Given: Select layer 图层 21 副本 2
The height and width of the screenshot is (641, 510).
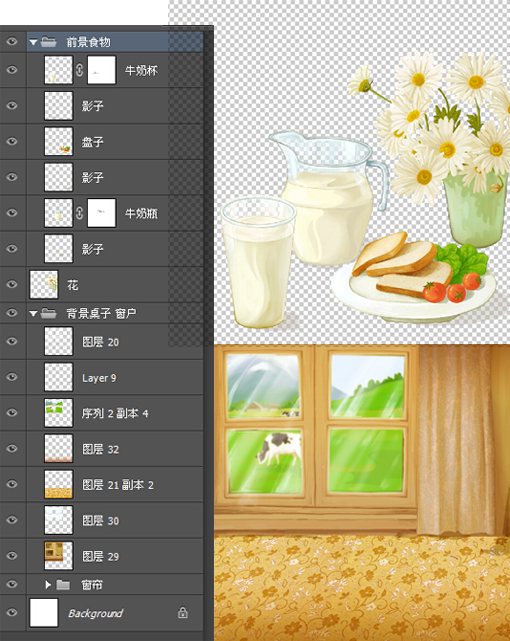Looking at the screenshot, I should tap(115, 484).
